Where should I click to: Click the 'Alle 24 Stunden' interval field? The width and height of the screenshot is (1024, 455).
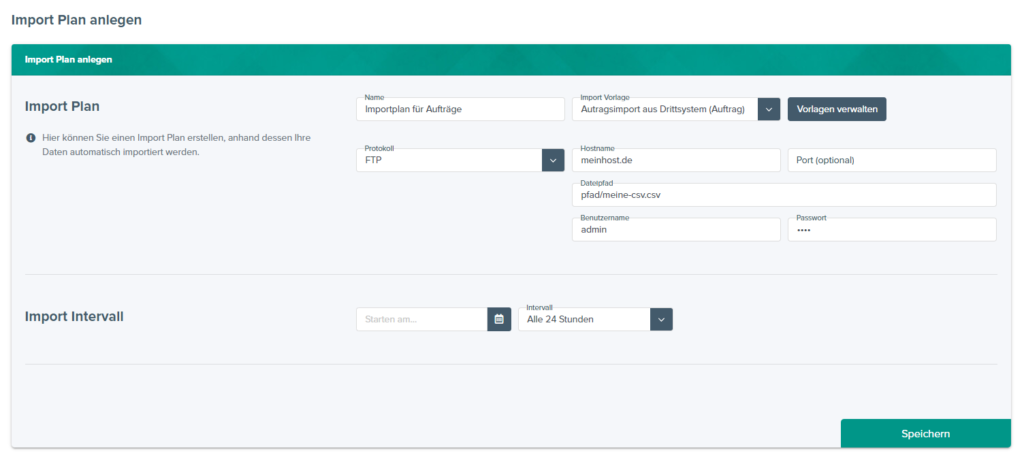[583, 319]
